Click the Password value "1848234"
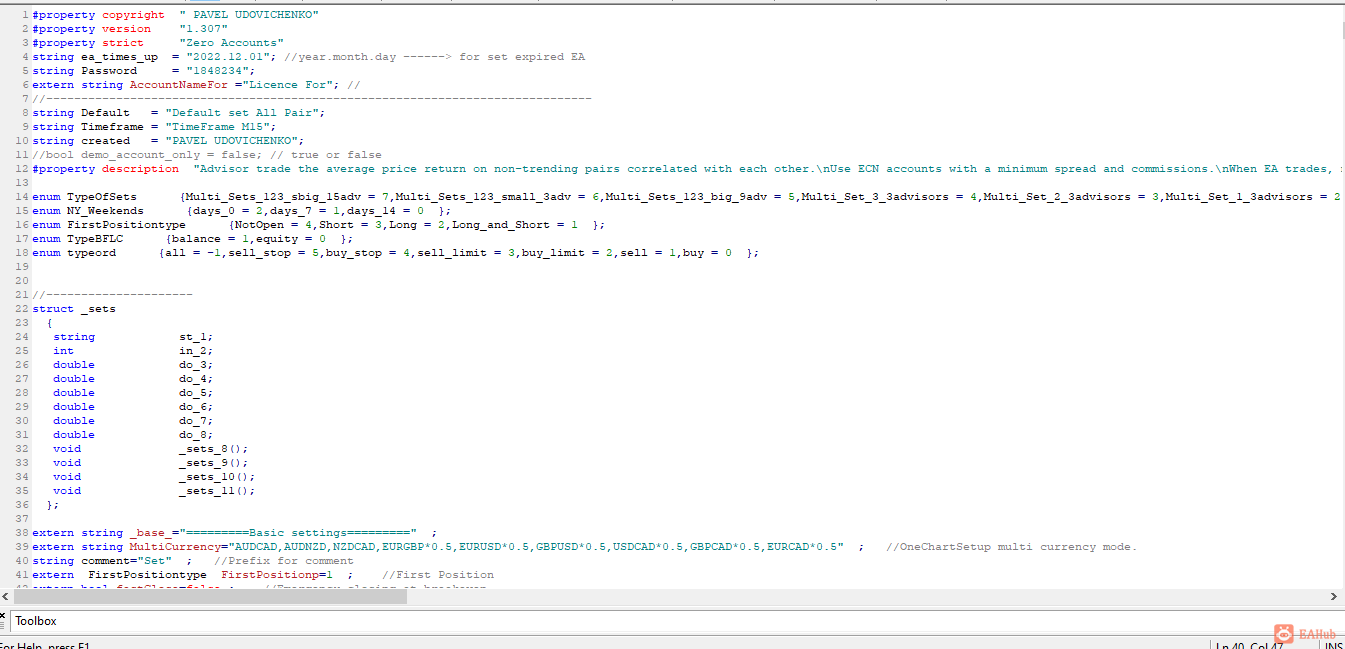 pos(218,71)
